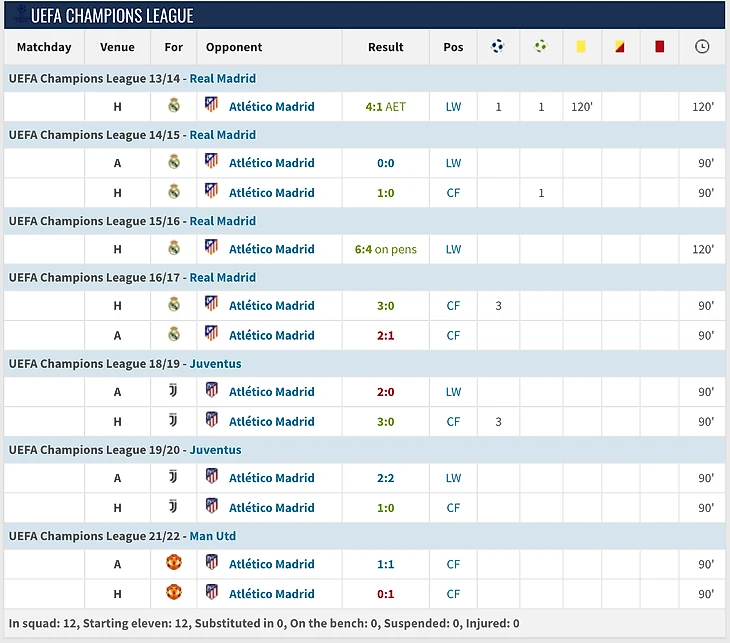Click Man Utd crest in 0:1 row

pyautogui.click(x=174, y=592)
